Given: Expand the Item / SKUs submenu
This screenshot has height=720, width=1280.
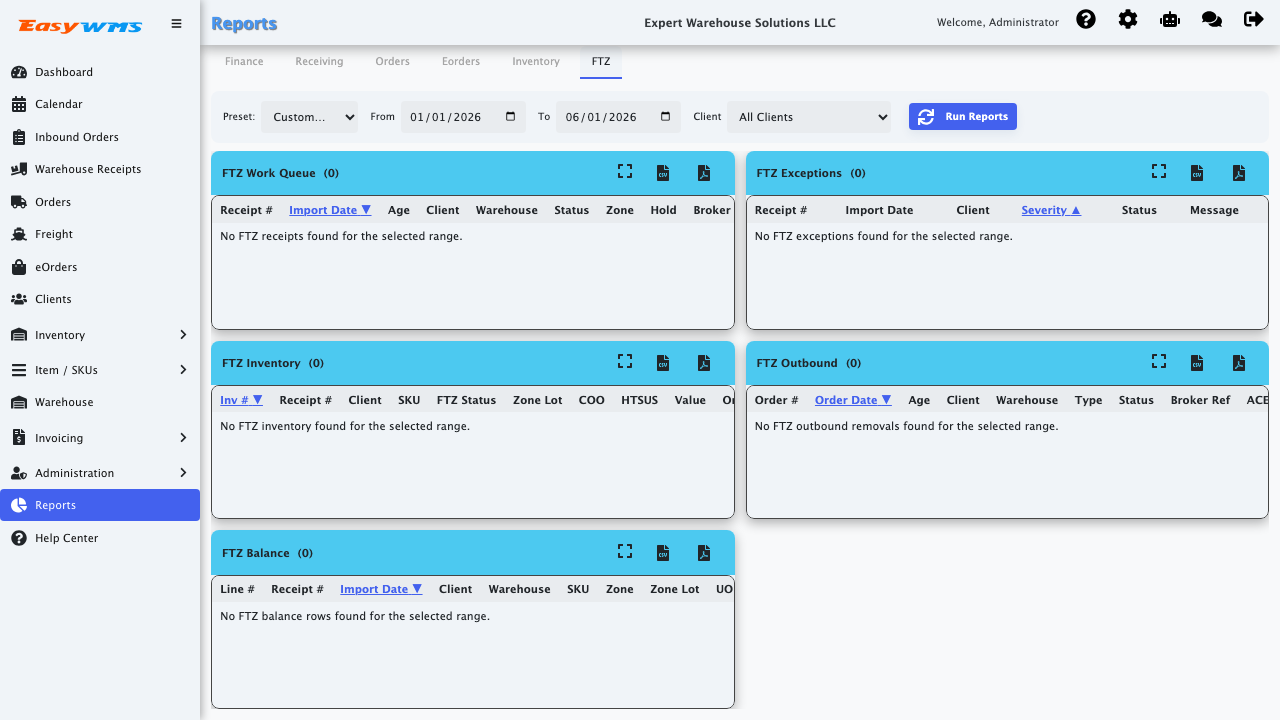Looking at the screenshot, I should coord(100,370).
